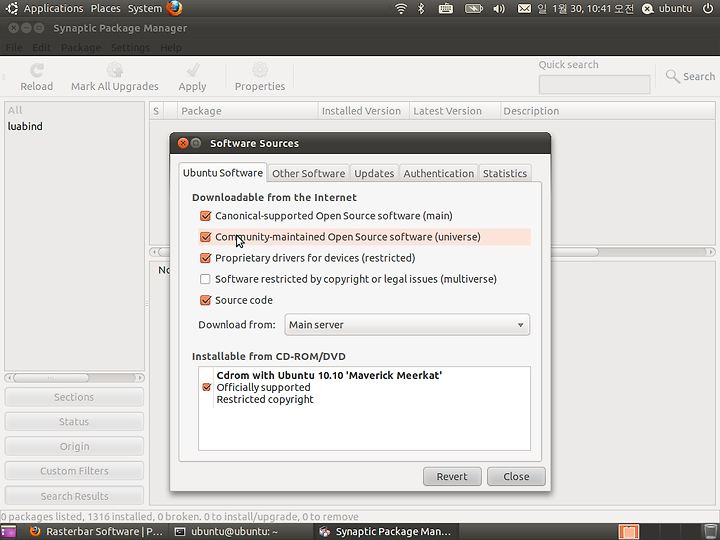Switch to the Statistics tab
This screenshot has height=540, width=720.
pyautogui.click(x=505, y=174)
